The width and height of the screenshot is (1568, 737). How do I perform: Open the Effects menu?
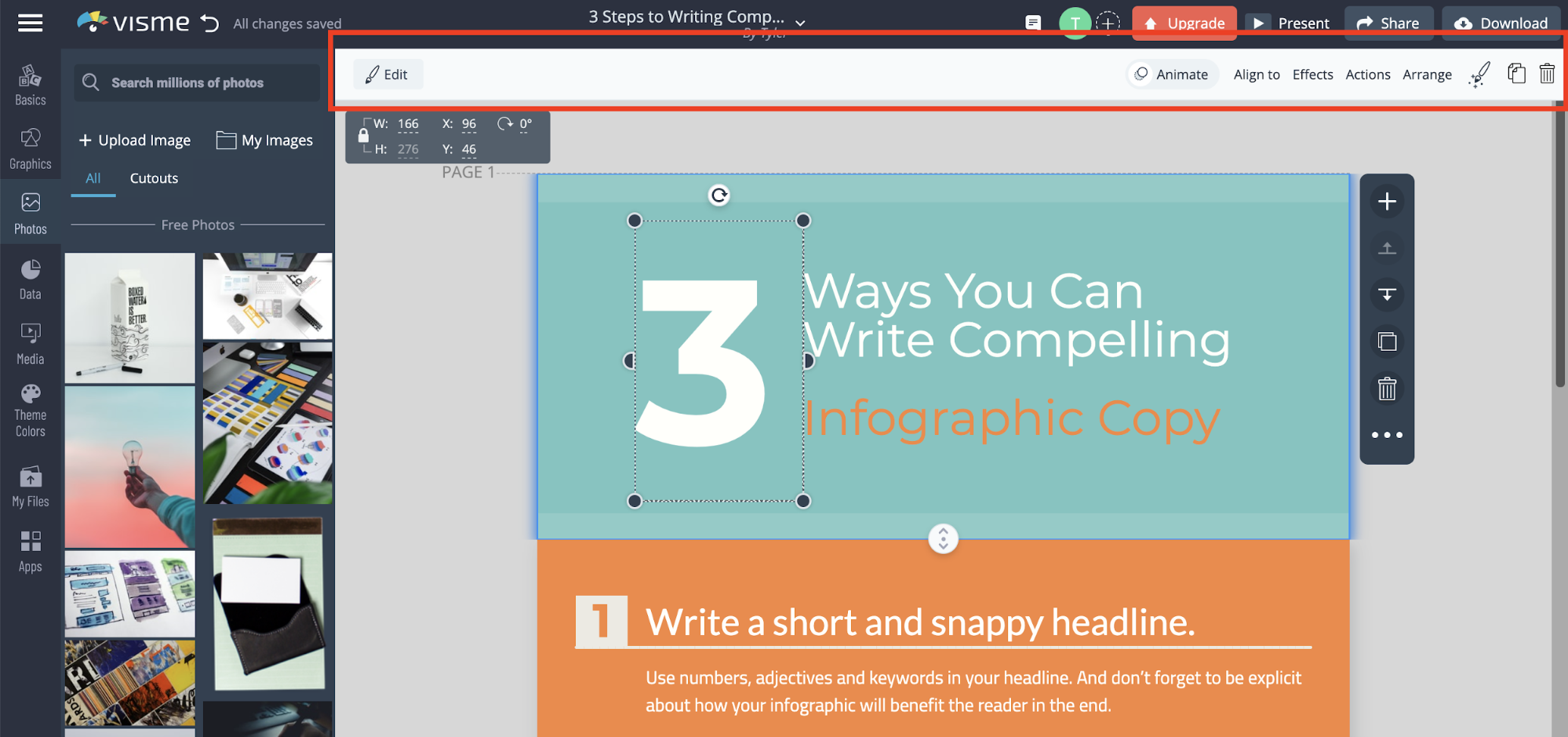(x=1312, y=75)
